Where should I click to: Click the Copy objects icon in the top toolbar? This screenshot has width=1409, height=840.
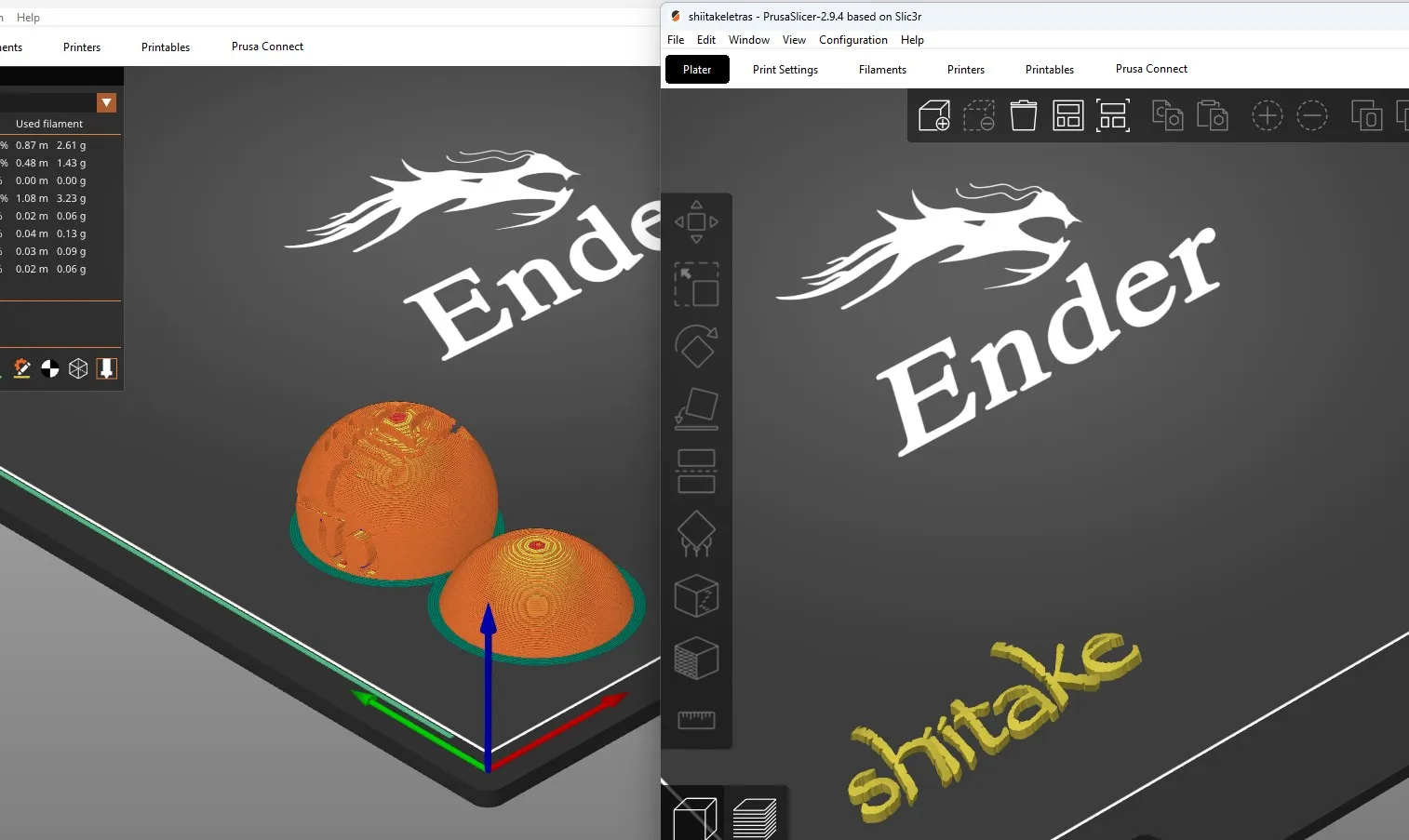click(1168, 115)
